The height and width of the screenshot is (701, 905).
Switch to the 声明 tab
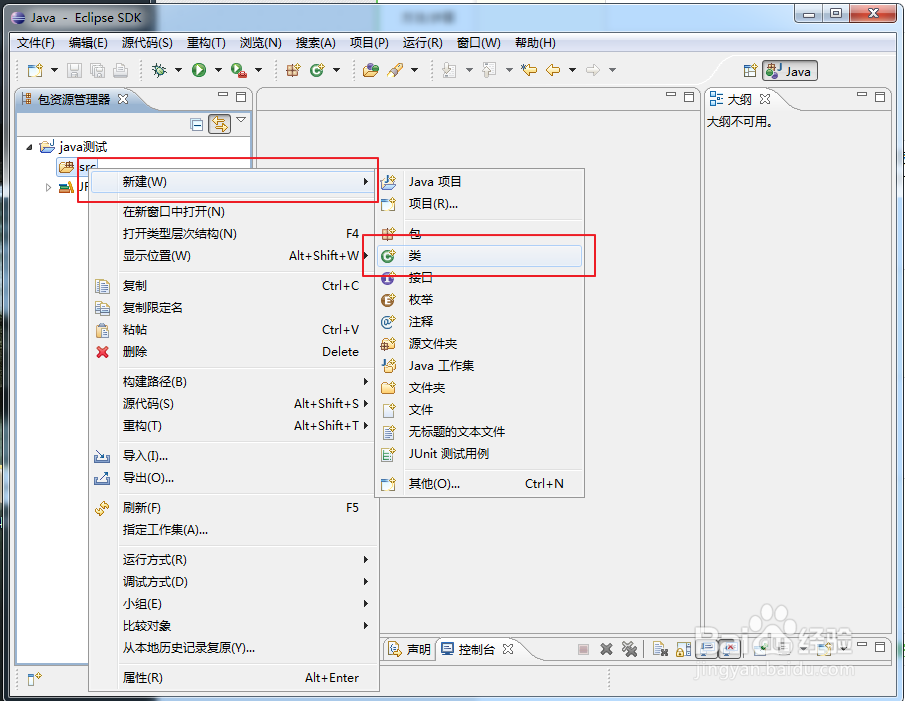pos(409,649)
